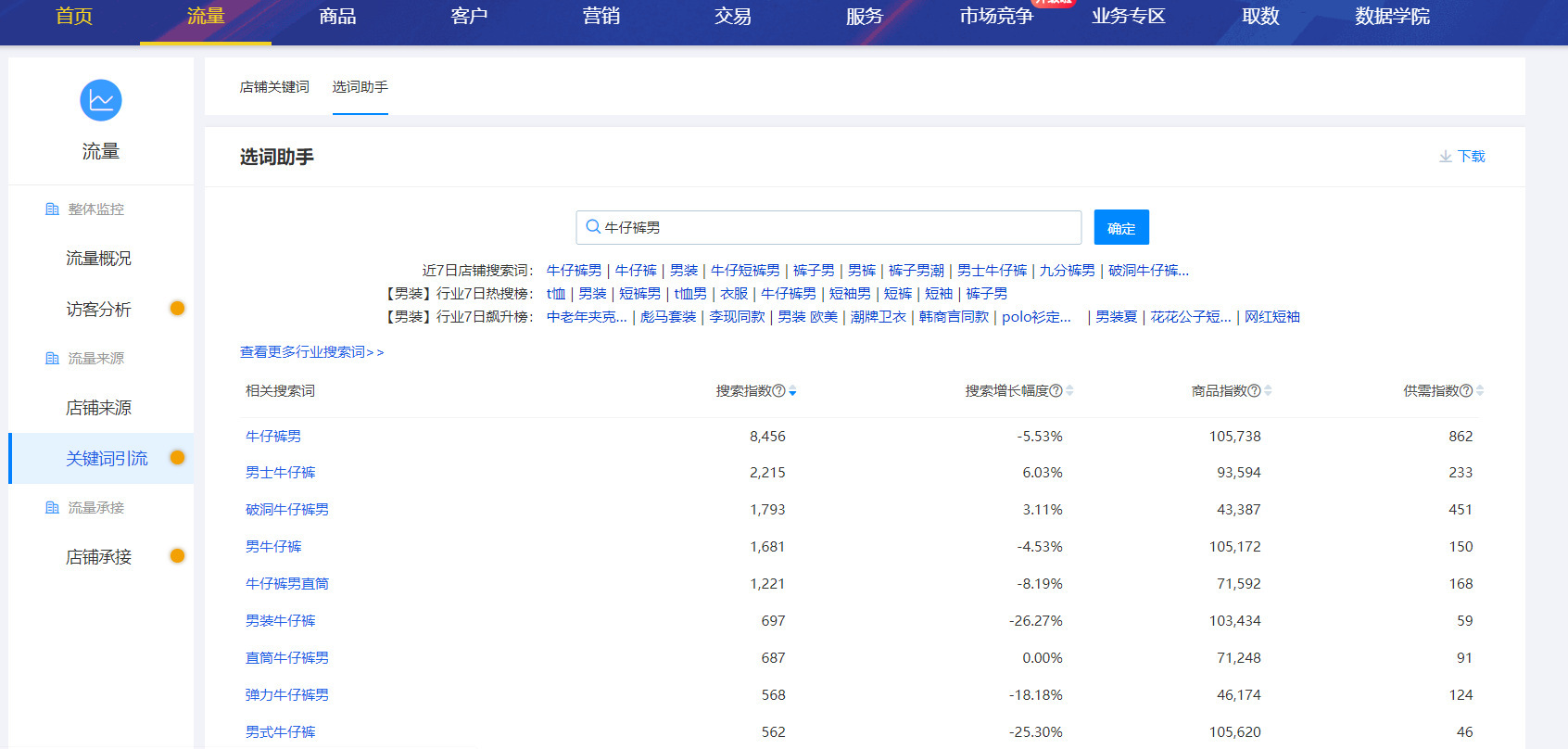This screenshot has width=1568, height=749.
Task: Click 衣服 in hot search list
Action: (734, 294)
